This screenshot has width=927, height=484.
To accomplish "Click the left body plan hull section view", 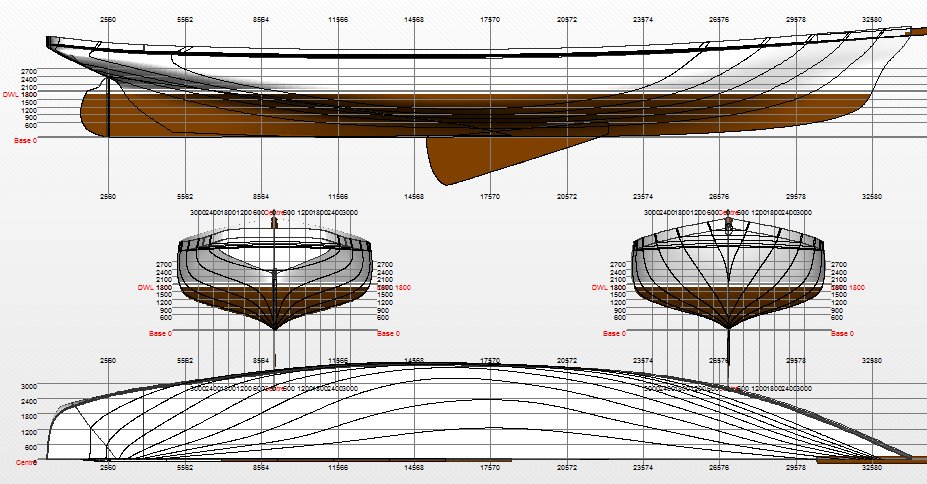I will tap(274, 275).
